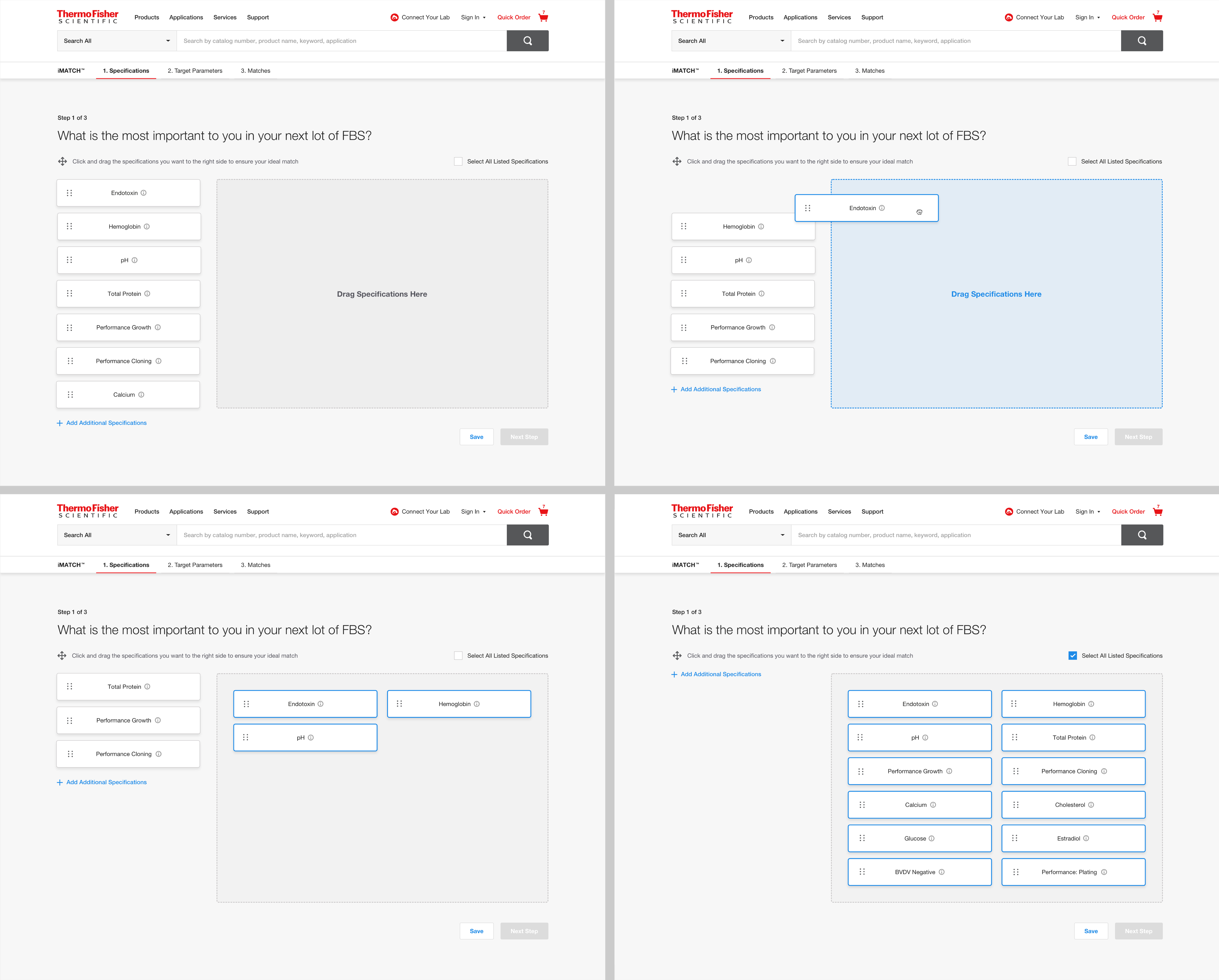Click Performance Growth info icon in three-selected-specs screen
Screen dimensions: 1219x980
pyautogui.click(x=158, y=721)
